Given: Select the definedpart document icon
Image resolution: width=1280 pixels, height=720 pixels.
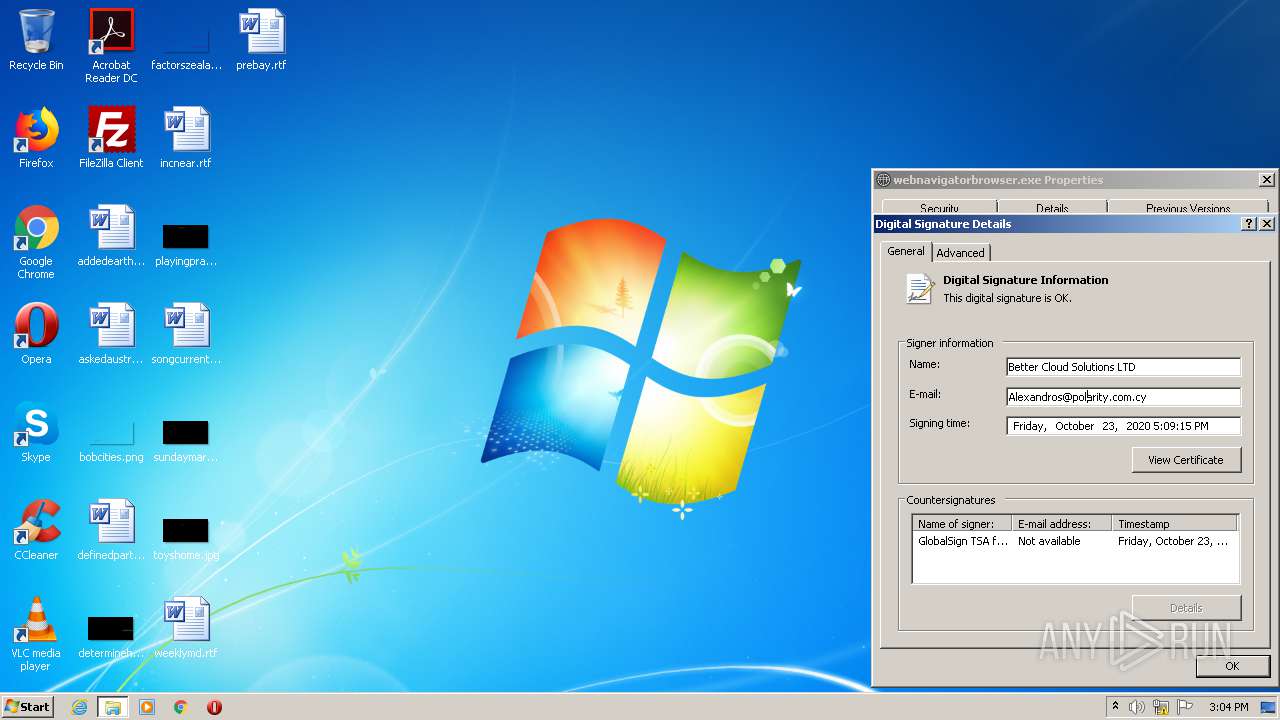Looking at the screenshot, I should 111,530.
